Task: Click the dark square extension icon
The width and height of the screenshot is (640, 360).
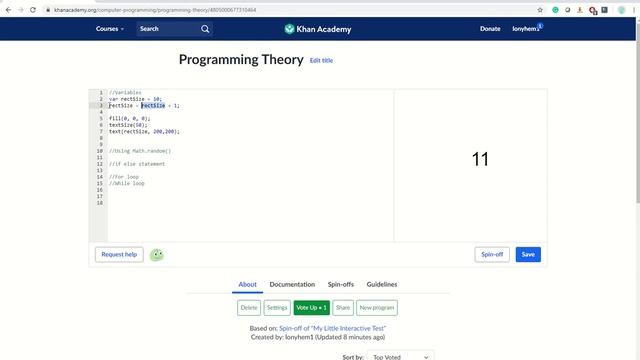Action: click(604, 10)
